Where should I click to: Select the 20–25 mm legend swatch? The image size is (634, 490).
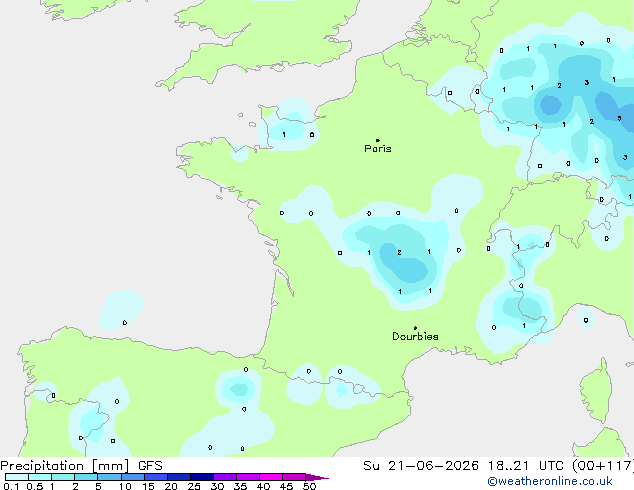tap(179, 477)
